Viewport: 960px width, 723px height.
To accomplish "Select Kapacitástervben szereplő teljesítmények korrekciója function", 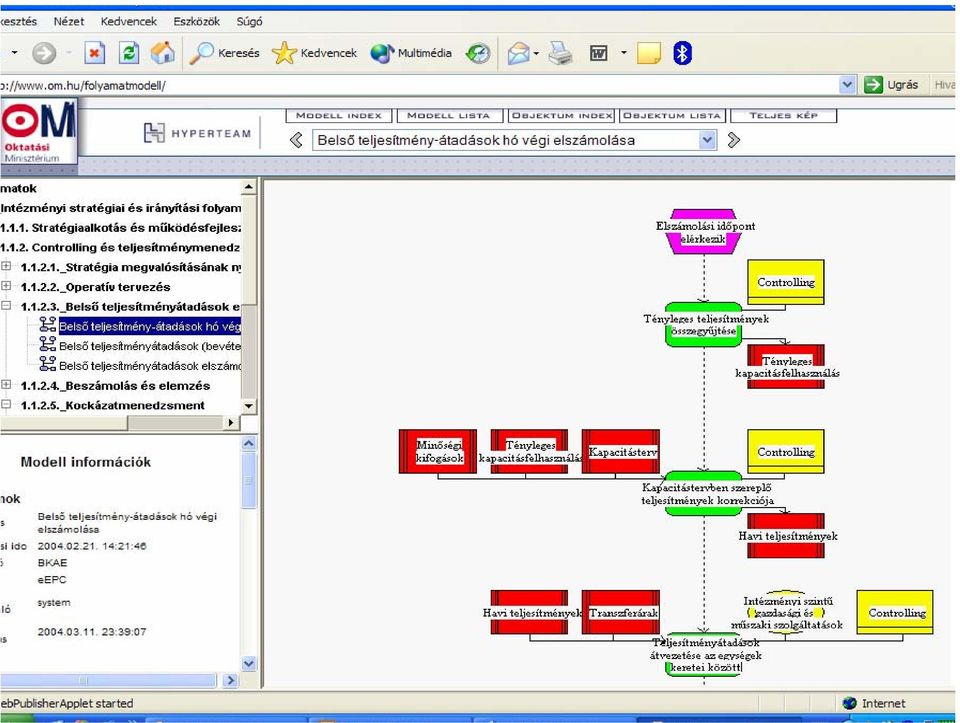I will (x=704, y=493).
